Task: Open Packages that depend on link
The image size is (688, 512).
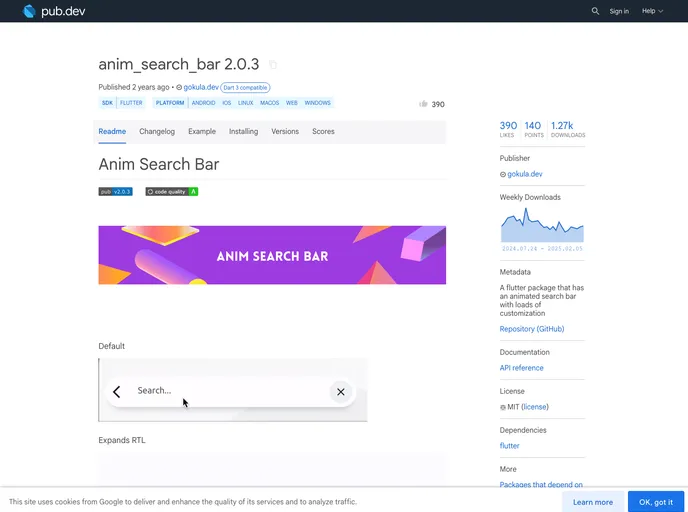Action: point(541,484)
